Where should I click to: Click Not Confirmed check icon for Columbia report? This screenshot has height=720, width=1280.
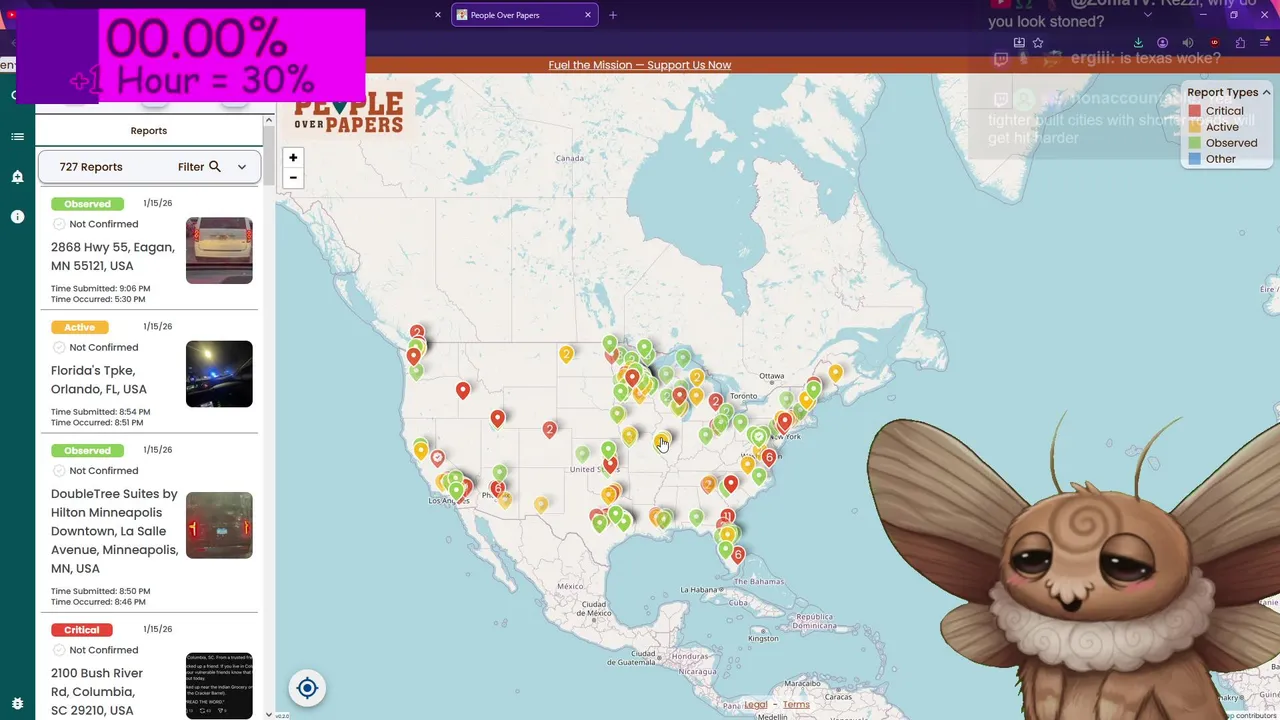[x=59, y=650]
